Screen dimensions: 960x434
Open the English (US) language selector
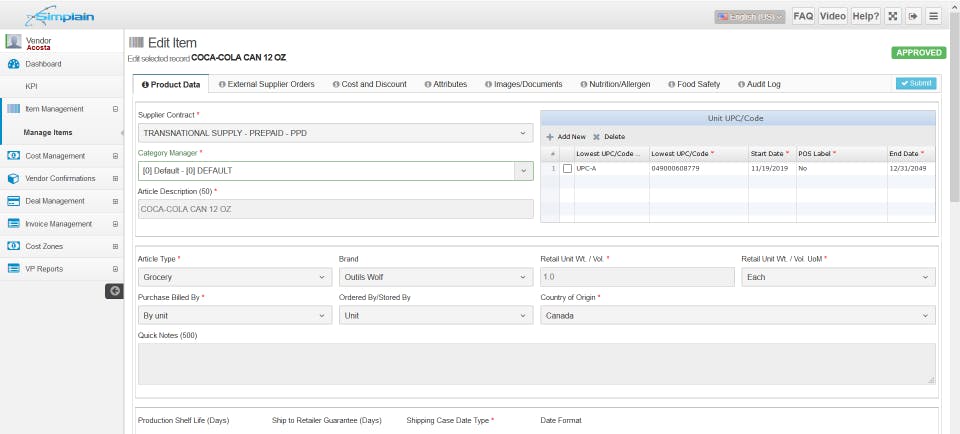click(x=750, y=16)
